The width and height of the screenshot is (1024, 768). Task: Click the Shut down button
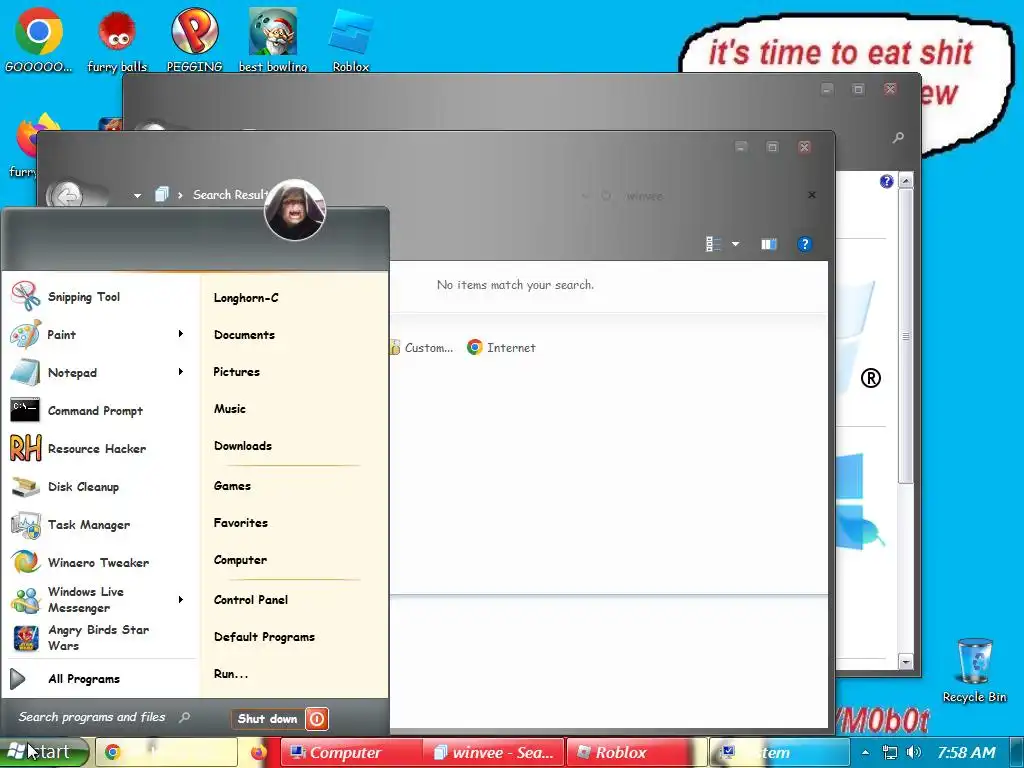[268, 719]
